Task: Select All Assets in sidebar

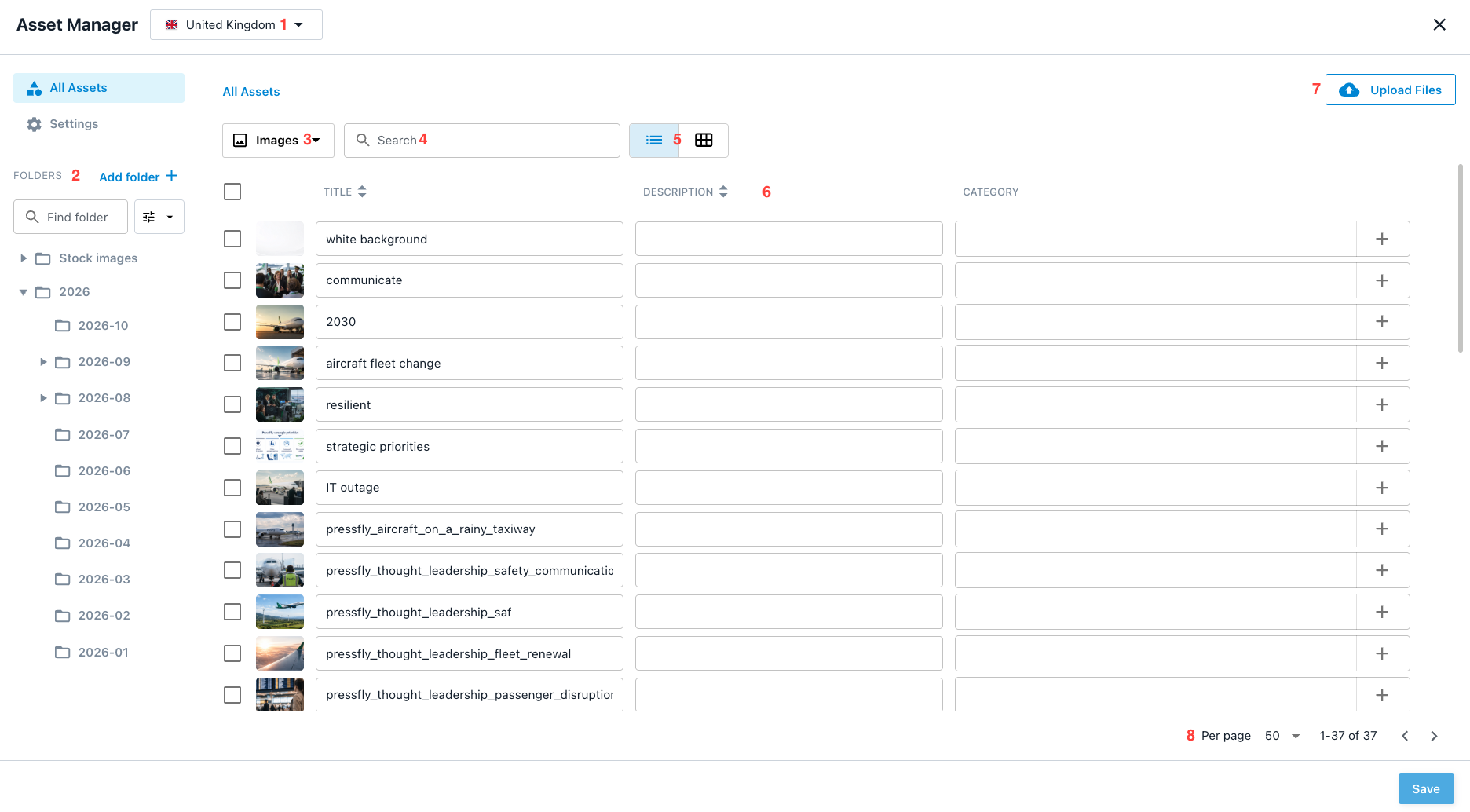Action: coord(99,88)
